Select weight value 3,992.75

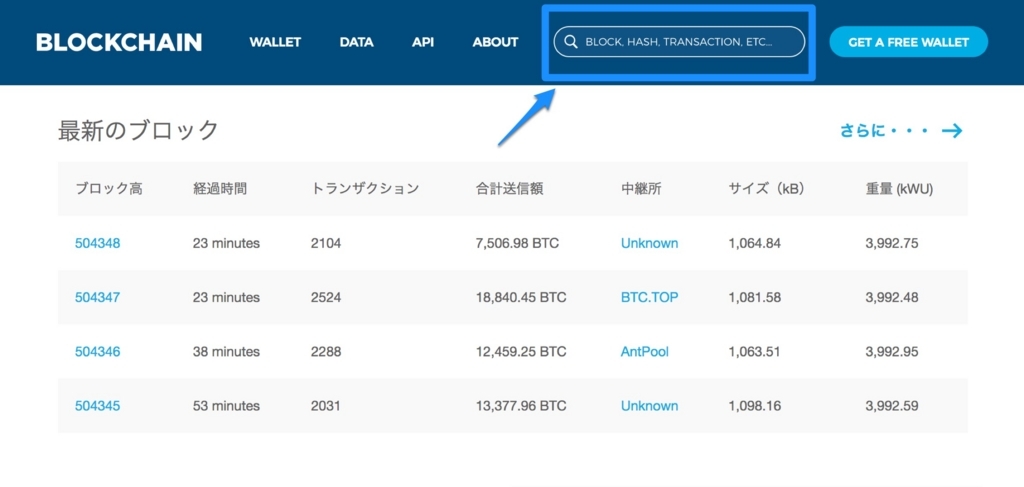892,244
